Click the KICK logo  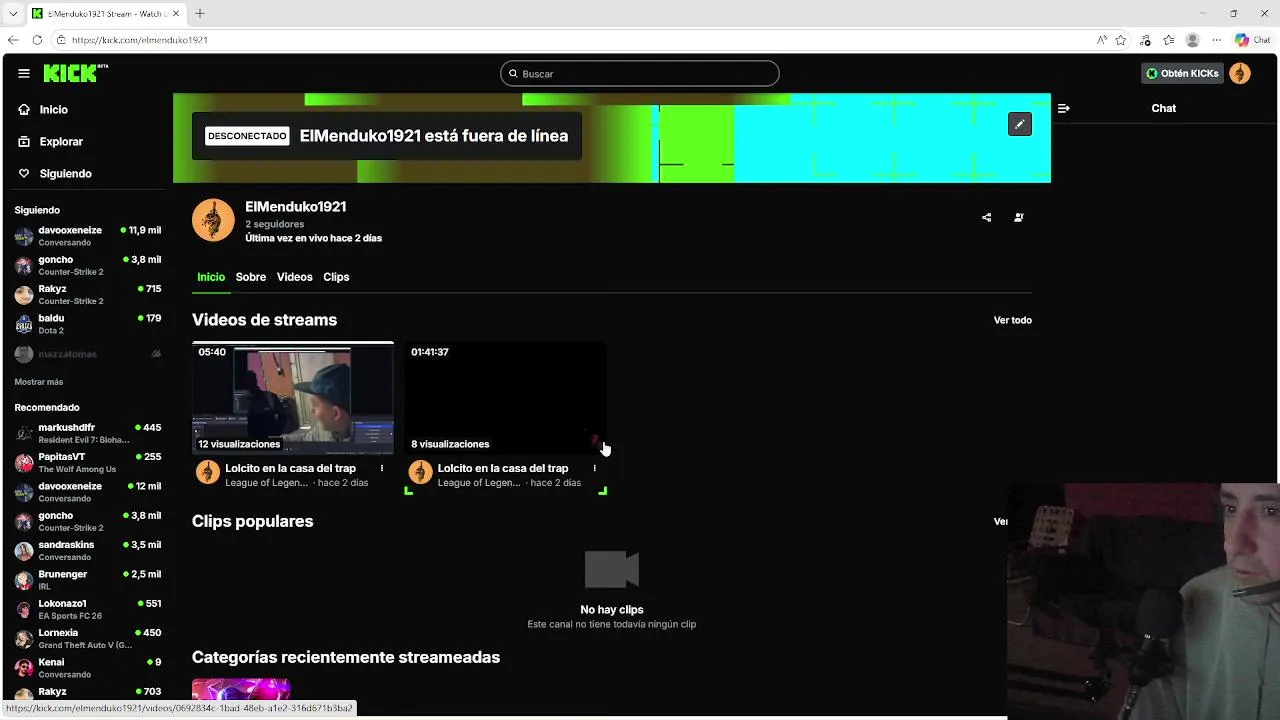pyautogui.click(x=75, y=73)
